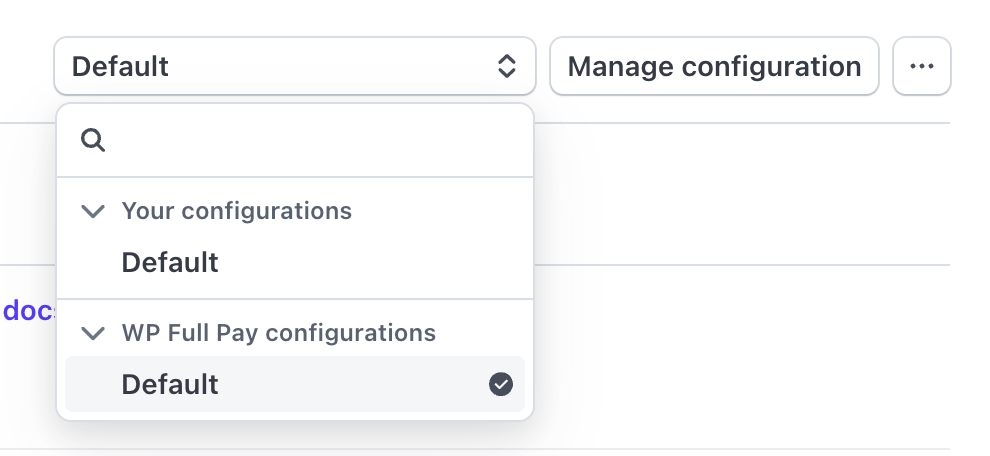This screenshot has height=456, width=990.
Task: Click the WP Full Pay configurations heading text
Action: pos(279,333)
